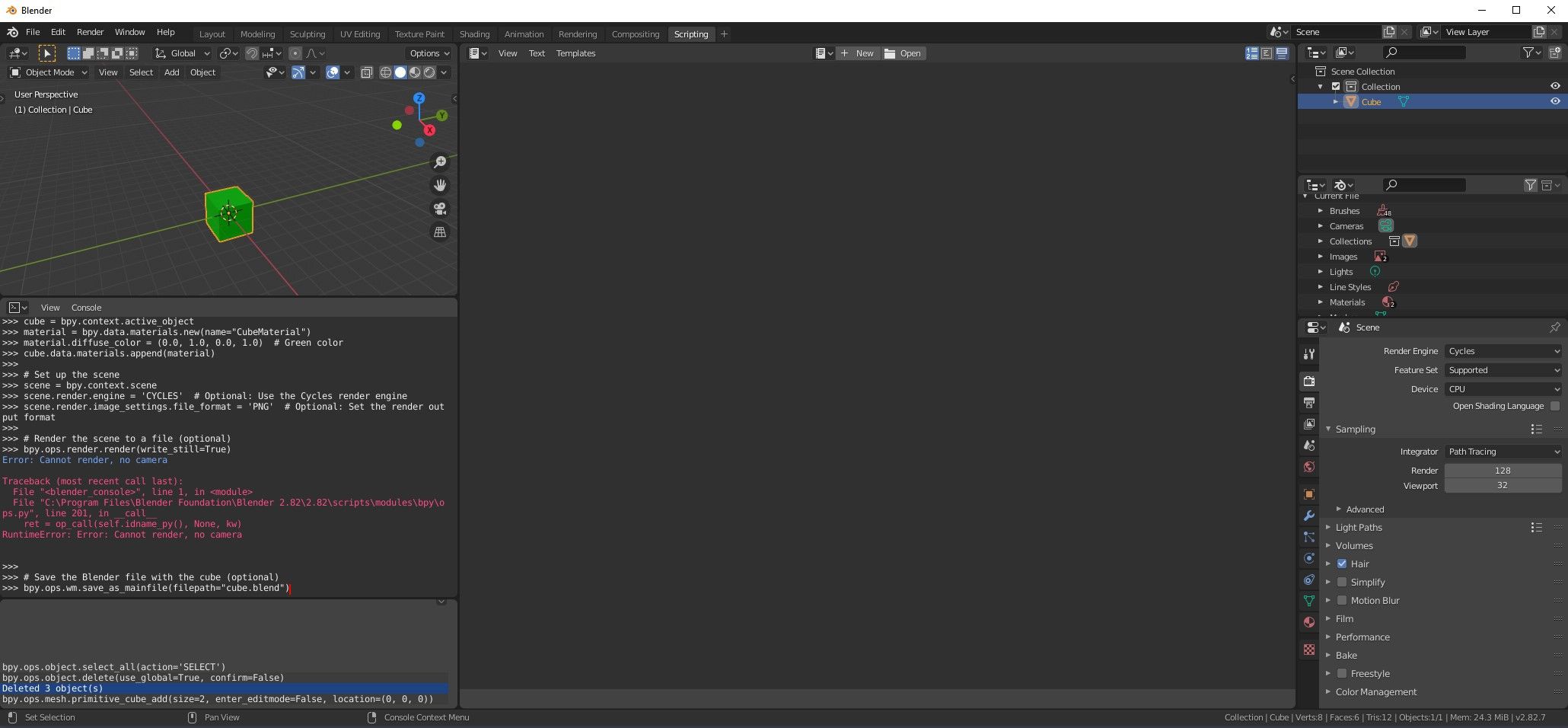Adjust the Render samples value of 128

[1501, 471]
